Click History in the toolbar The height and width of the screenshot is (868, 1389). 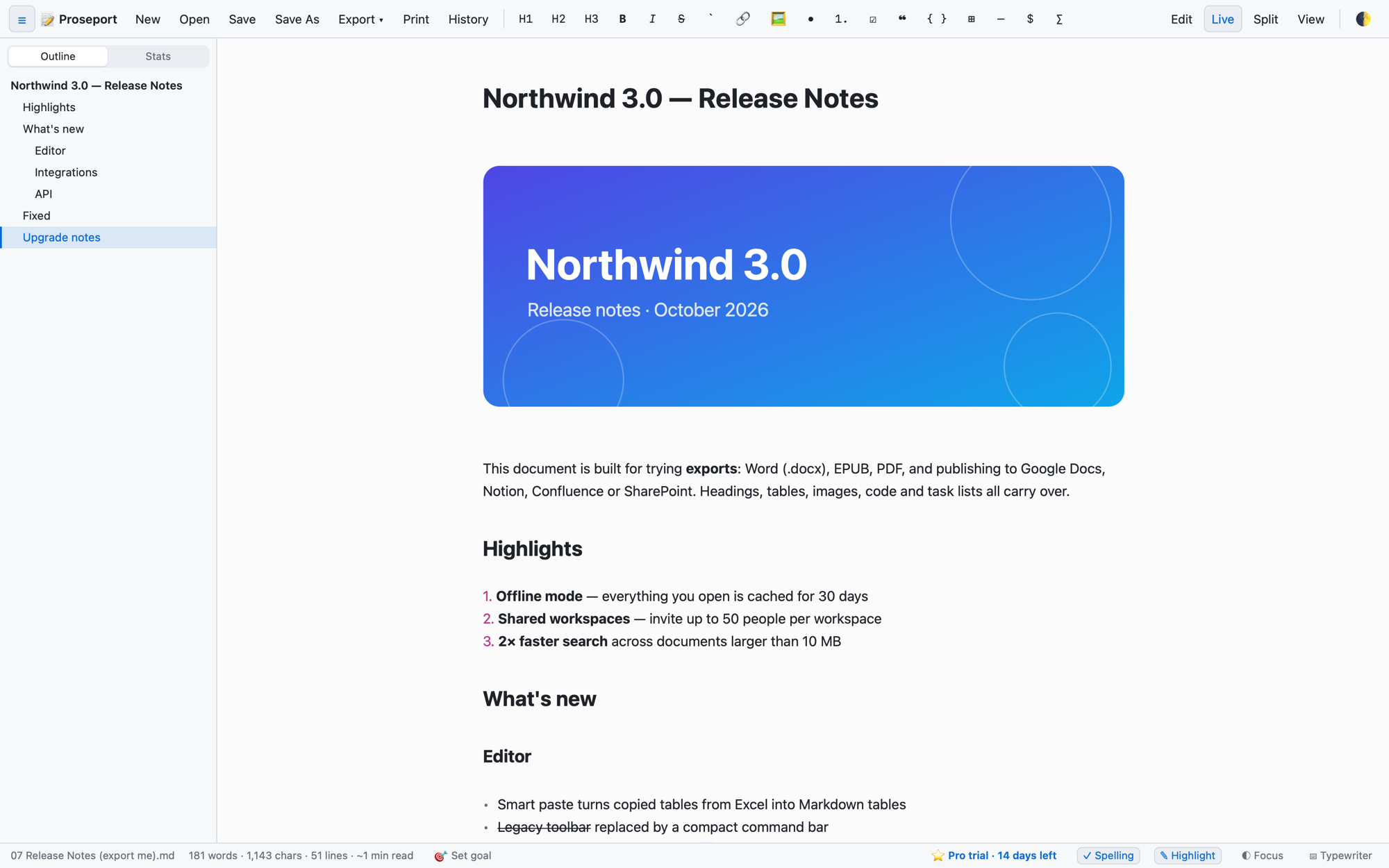468,19
